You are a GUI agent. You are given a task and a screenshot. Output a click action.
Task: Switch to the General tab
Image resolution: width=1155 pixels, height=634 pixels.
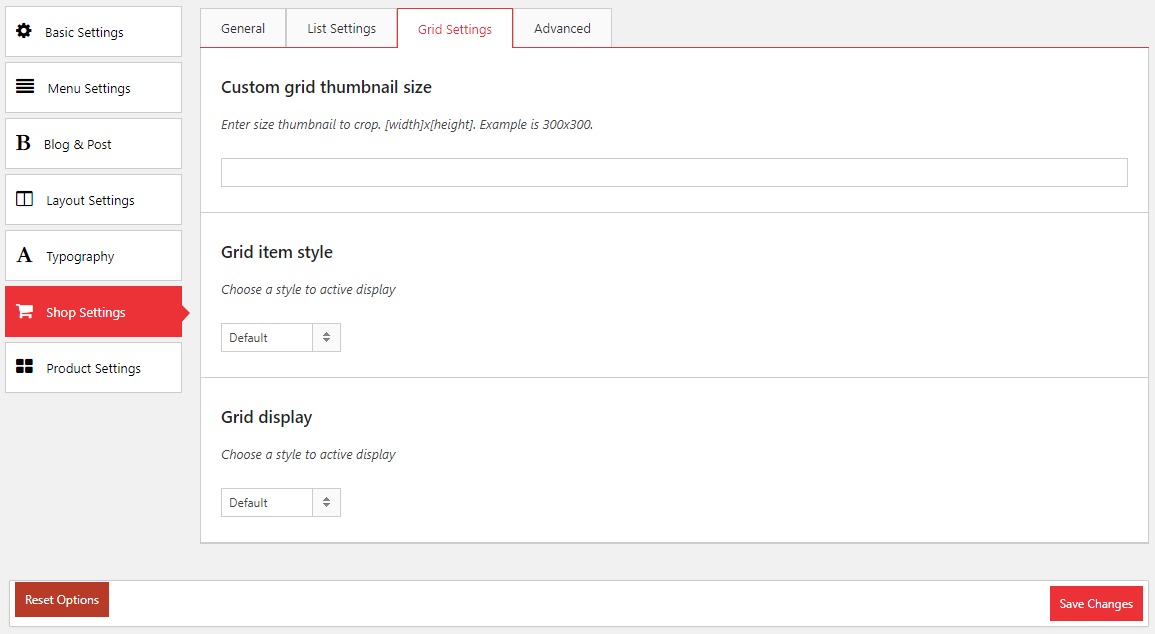[x=243, y=28]
